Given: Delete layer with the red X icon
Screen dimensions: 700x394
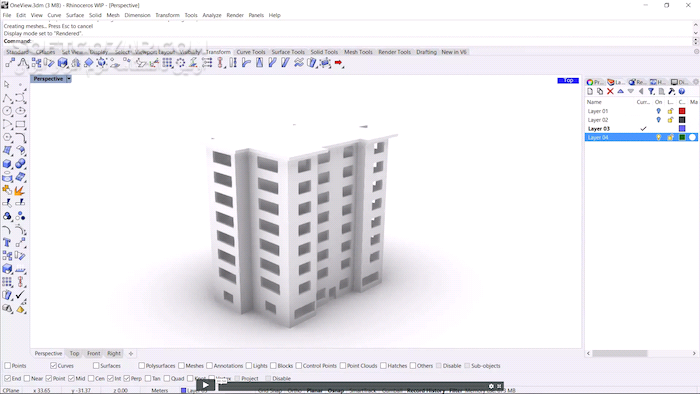Looking at the screenshot, I should pyautogui.click(x=610, y=91).
